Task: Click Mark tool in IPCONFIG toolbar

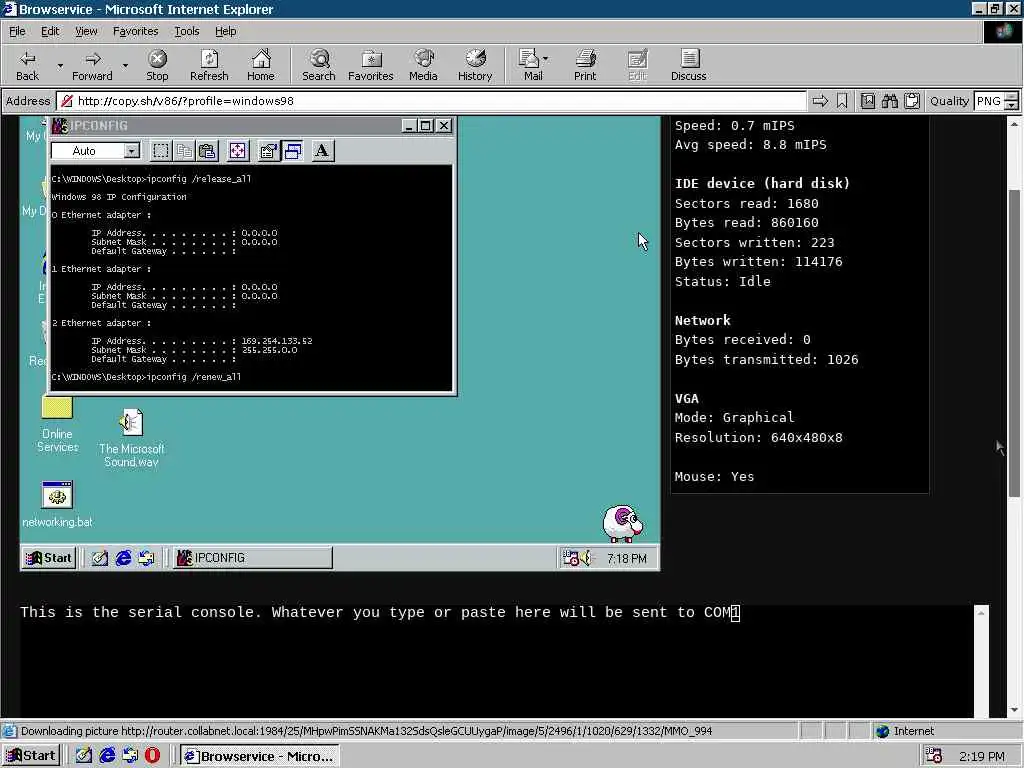Action: (x=161, y=151)
